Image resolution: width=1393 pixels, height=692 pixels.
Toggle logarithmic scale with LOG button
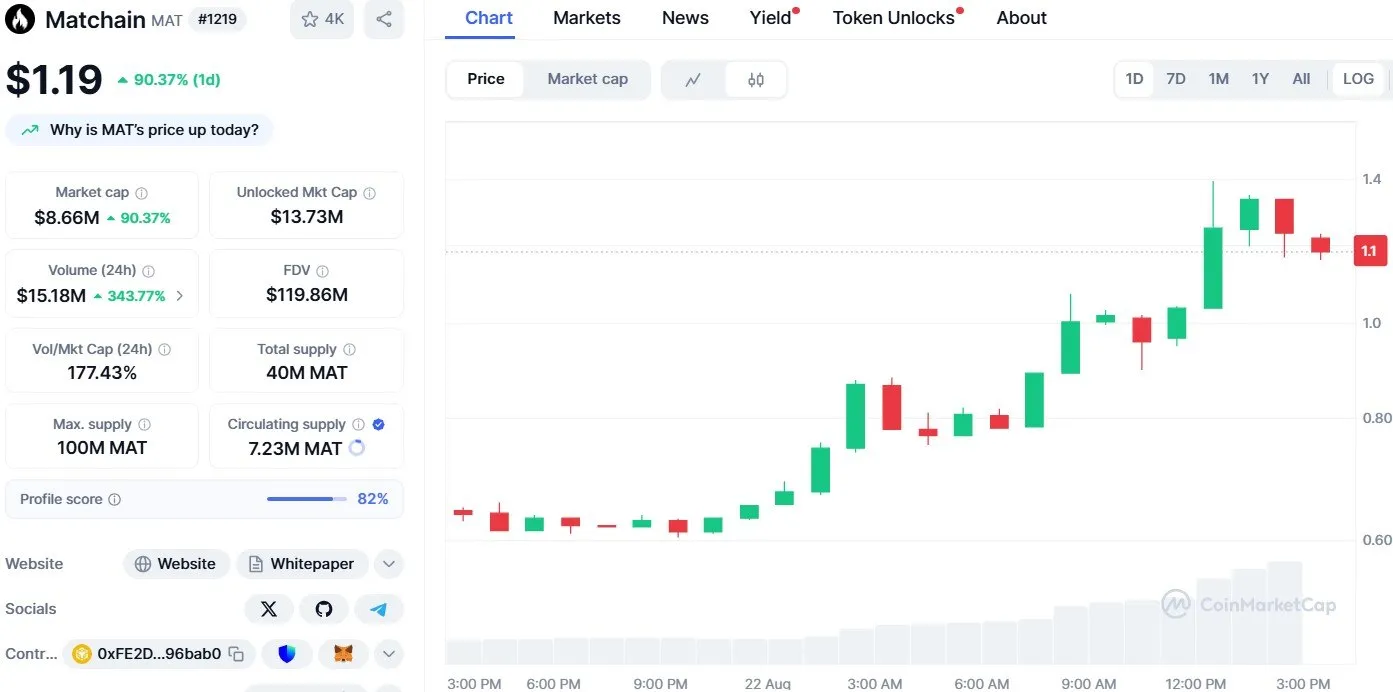(x=1357, y=78)
